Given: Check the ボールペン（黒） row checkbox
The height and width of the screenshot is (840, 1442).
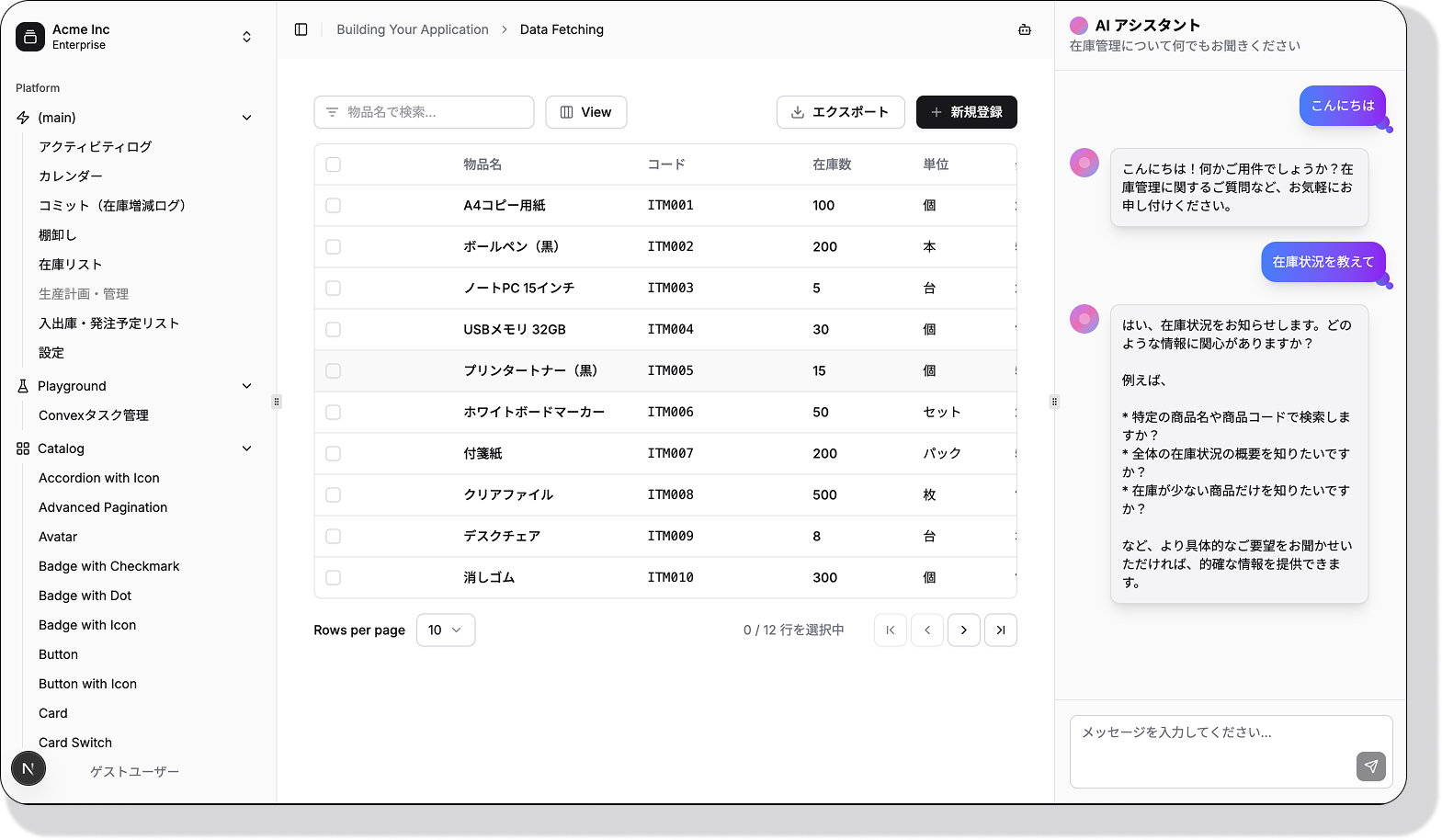Looking at the screenshot, I should pos(333,247).
